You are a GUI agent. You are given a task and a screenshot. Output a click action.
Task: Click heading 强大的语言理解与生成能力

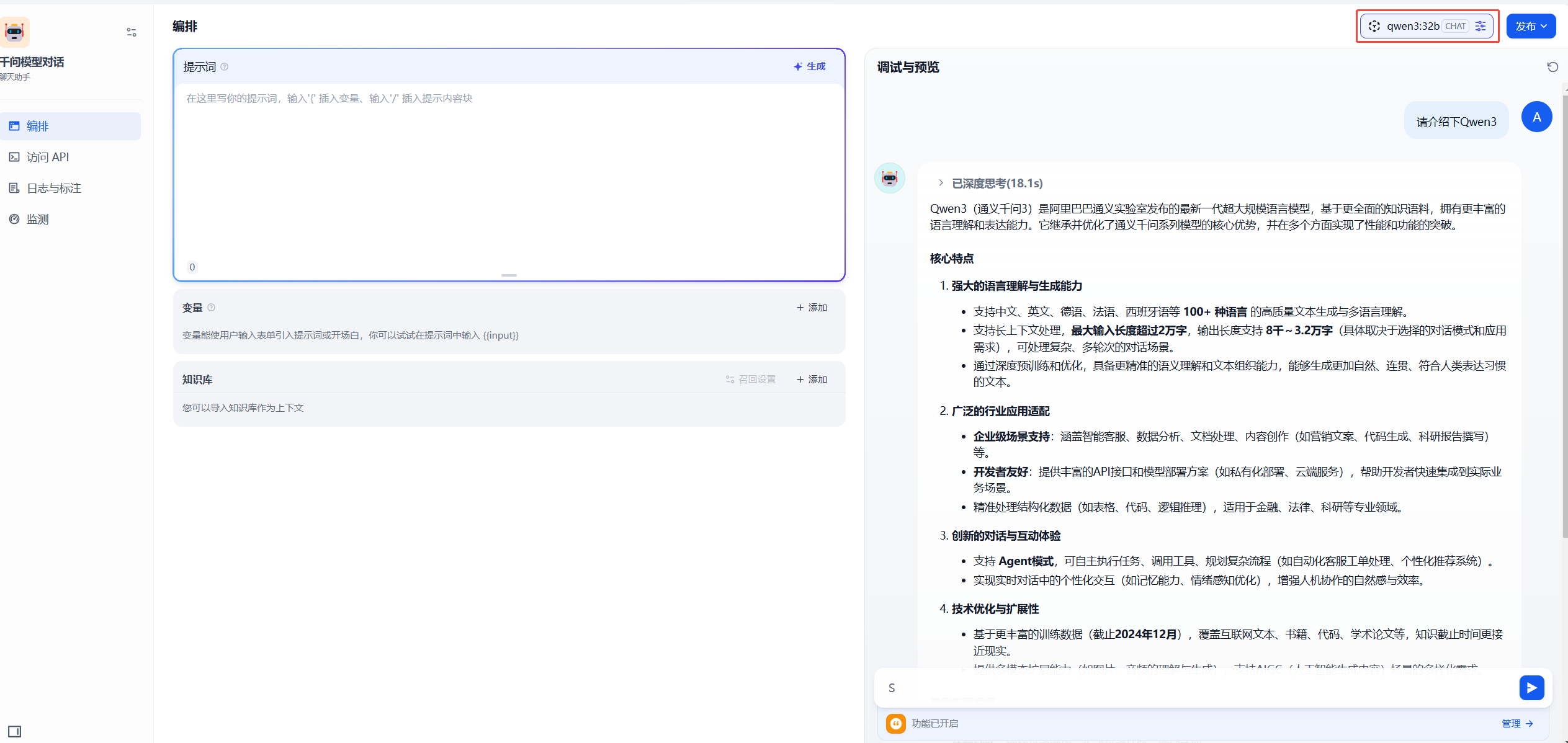point(1016,286)
